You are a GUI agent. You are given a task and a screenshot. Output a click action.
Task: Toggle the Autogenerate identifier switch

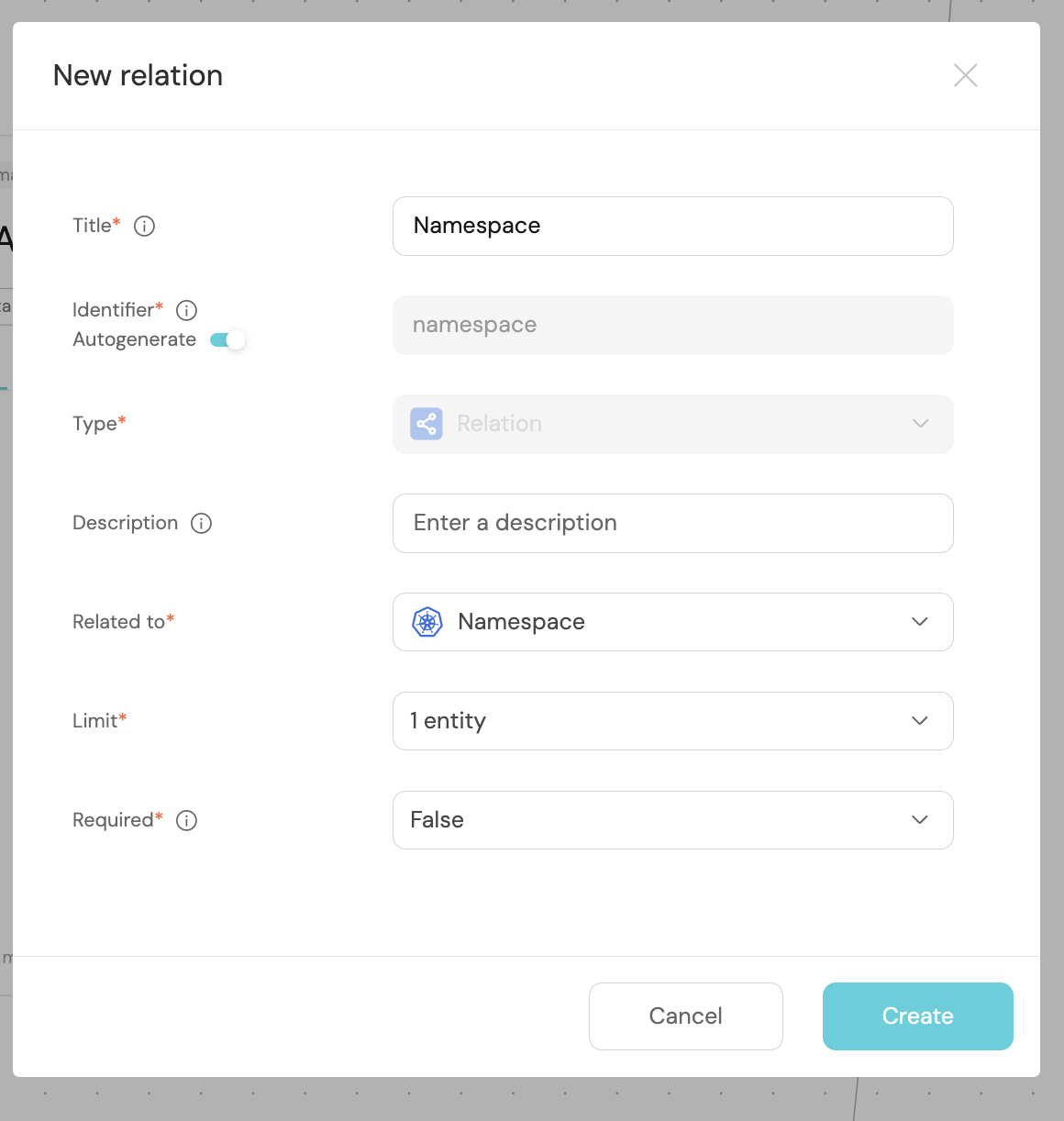(227, 340)
